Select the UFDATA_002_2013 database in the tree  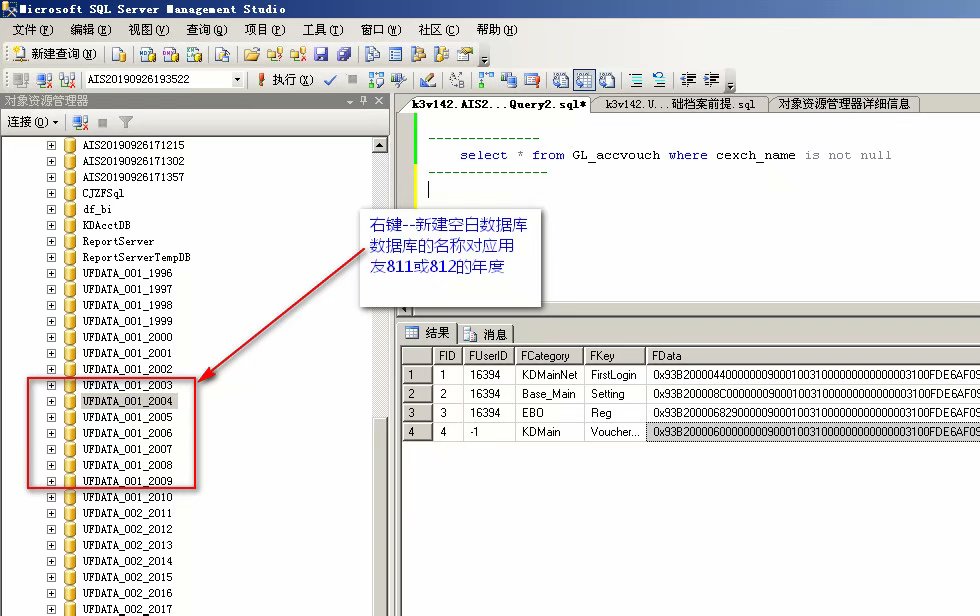point(127,545)
